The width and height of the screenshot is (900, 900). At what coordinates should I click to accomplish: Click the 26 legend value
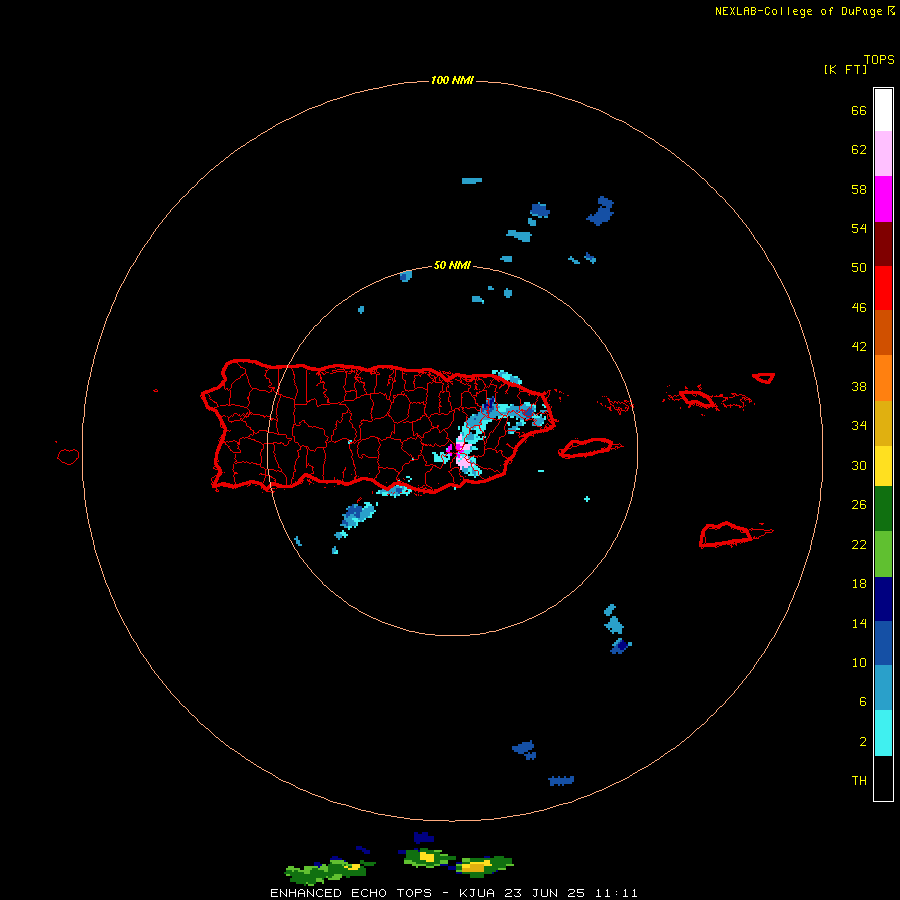point(859,505)
